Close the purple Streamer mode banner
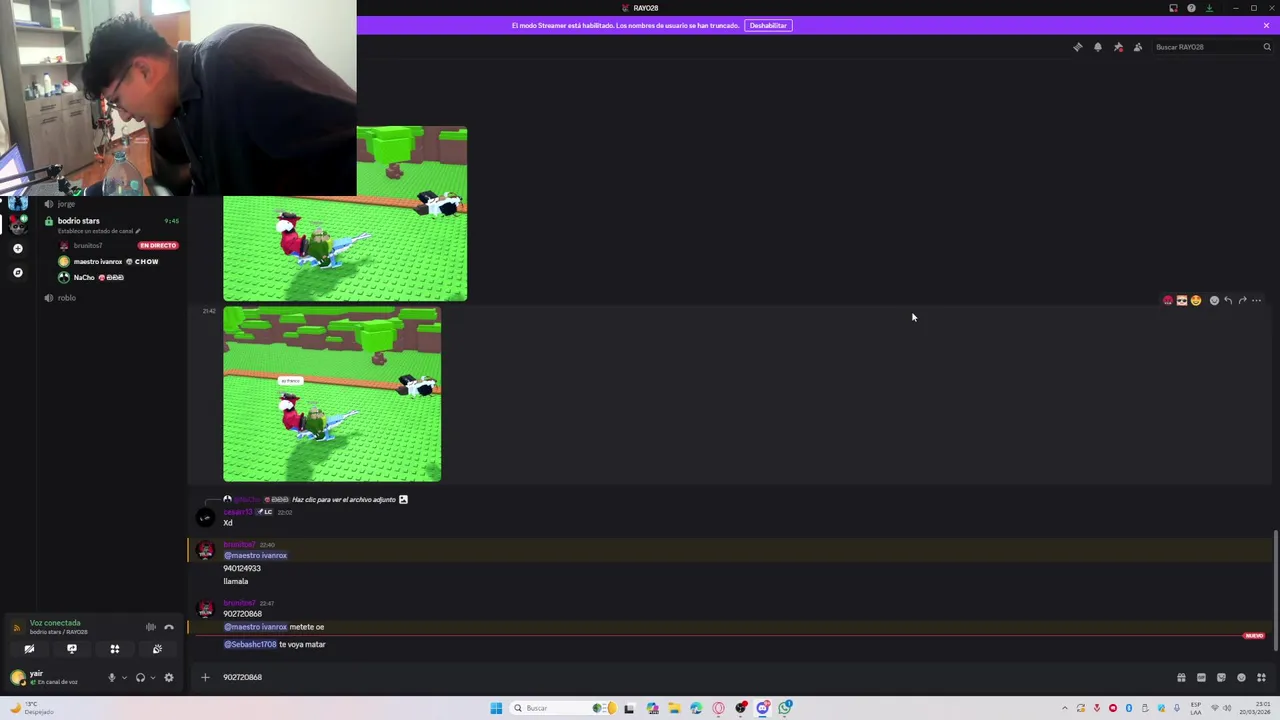1280x720 pixels. click(x=1266, y=25)
